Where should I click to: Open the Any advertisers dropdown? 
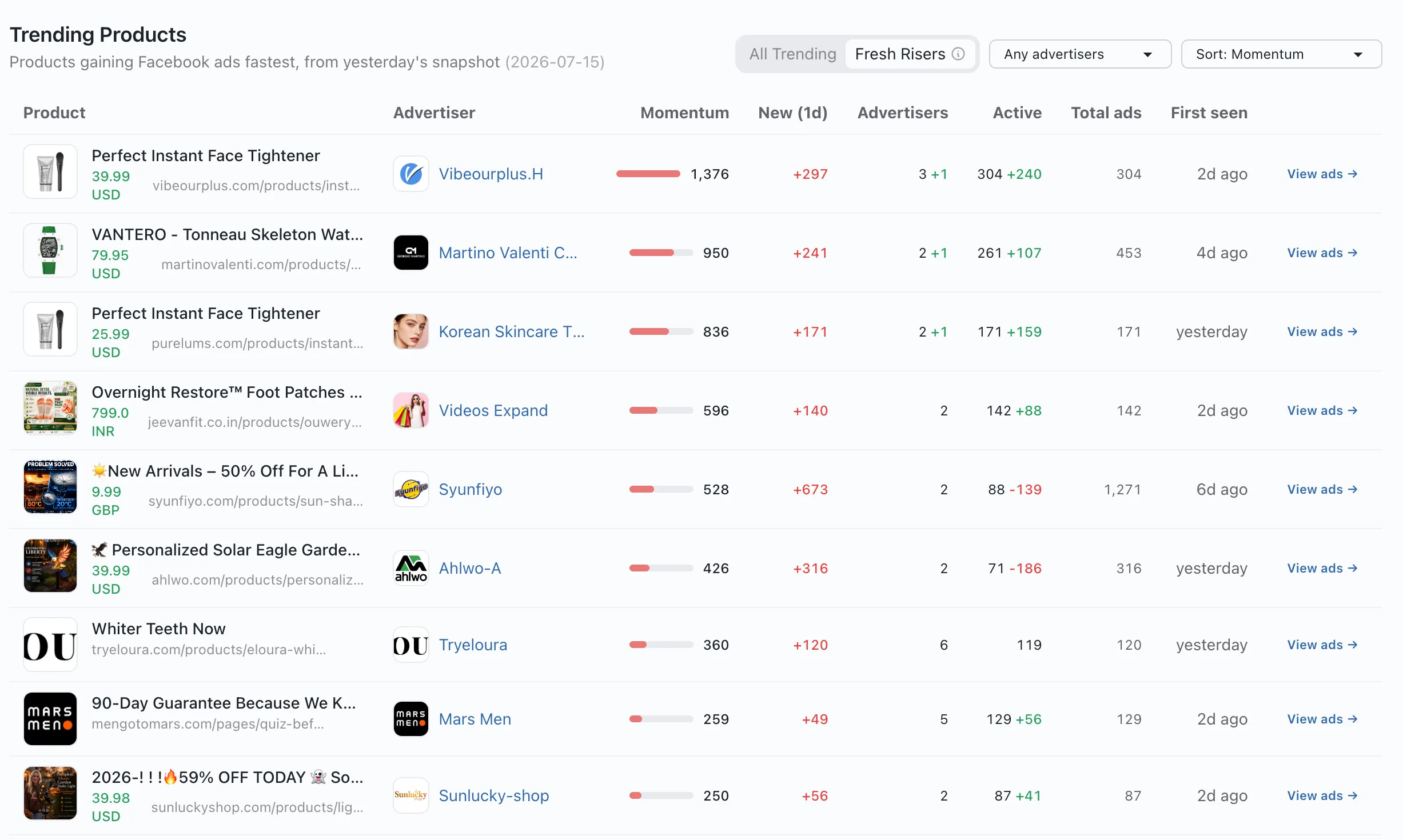coord(1080,54)
